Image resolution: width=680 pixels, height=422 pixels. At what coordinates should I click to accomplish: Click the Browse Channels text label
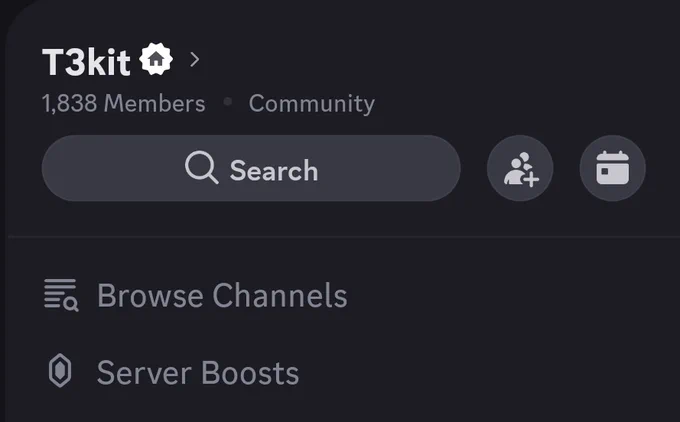[x=222, y=295]
